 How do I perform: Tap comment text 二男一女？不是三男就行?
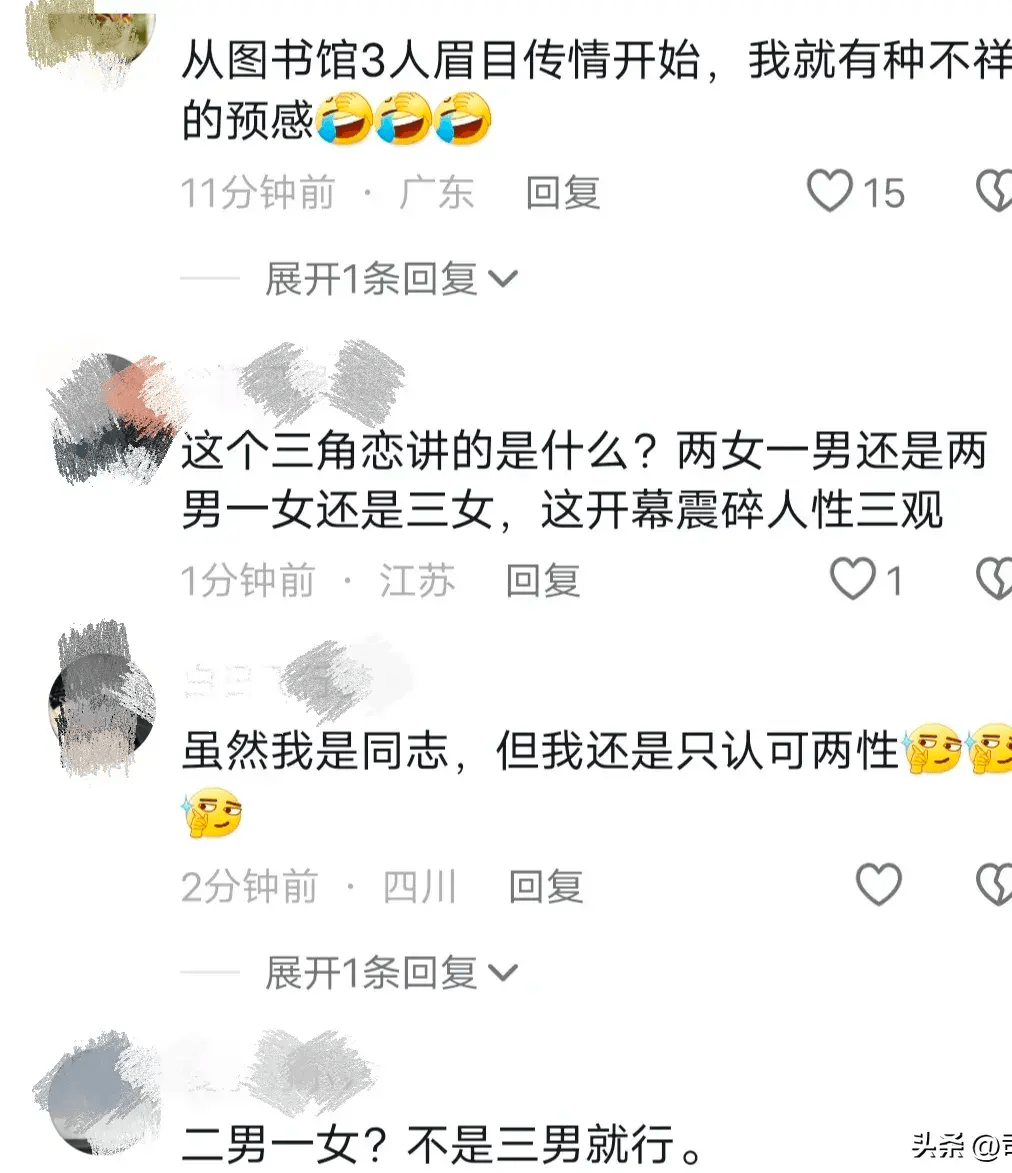pyautogui.click(x=441, y=1143)
